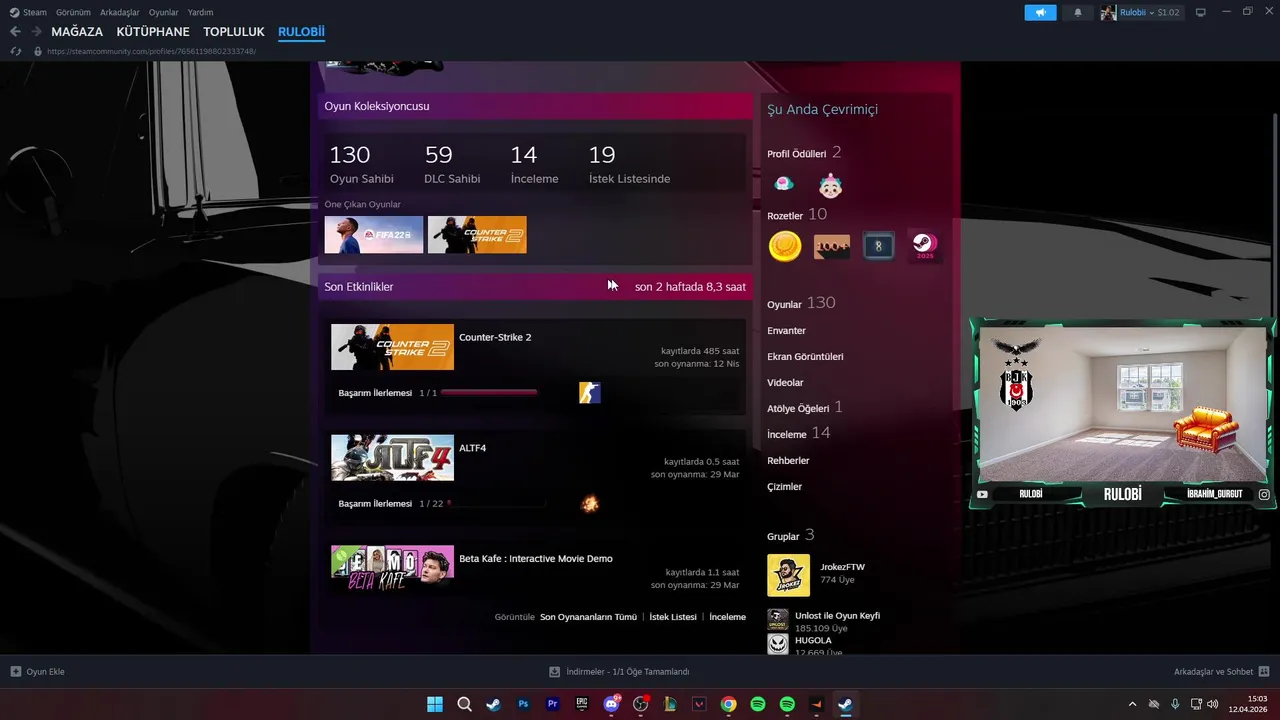This screenshot has height=720, width=1280.
Task: Open the Son Oynananların Tümü link
Action: 588,617
